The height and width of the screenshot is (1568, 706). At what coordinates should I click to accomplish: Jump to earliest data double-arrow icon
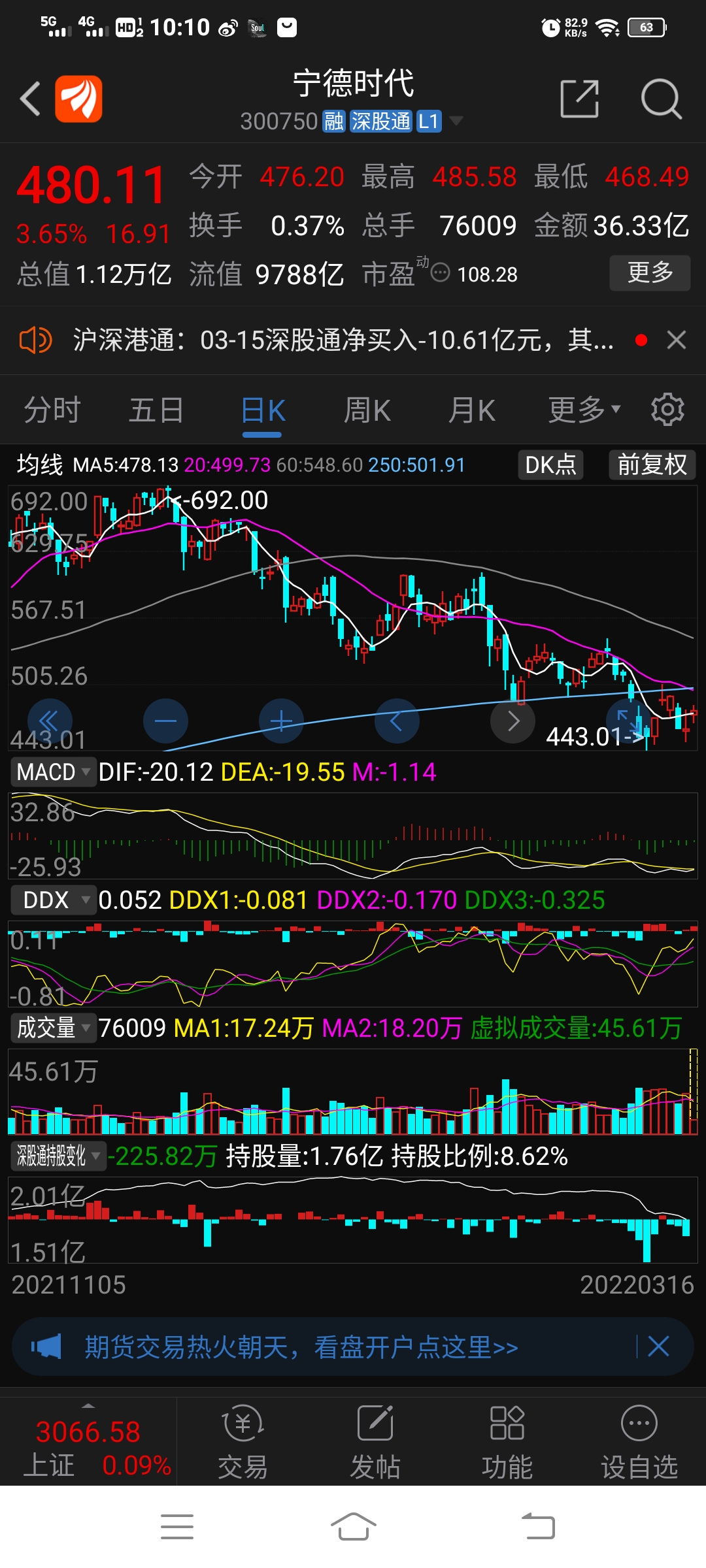50,721
